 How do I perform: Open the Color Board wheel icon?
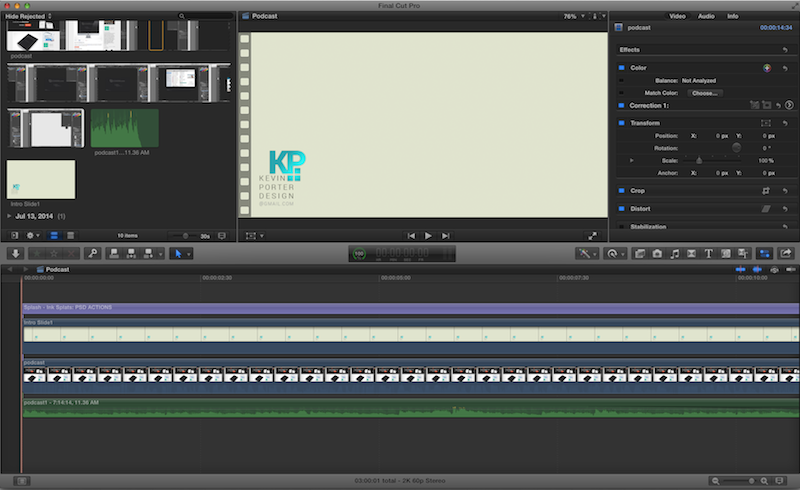coord(767,68)
